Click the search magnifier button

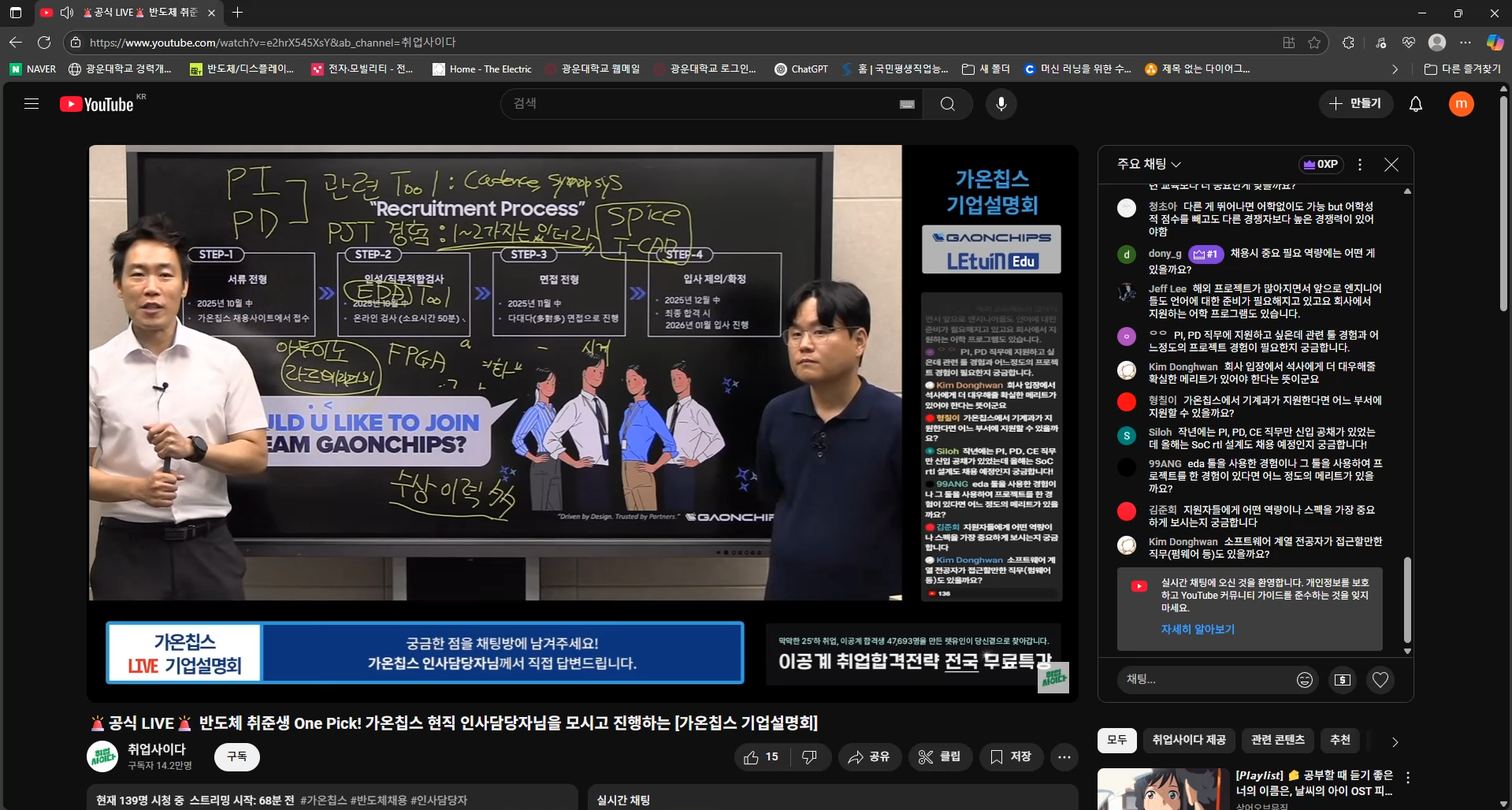pos(948,104)
